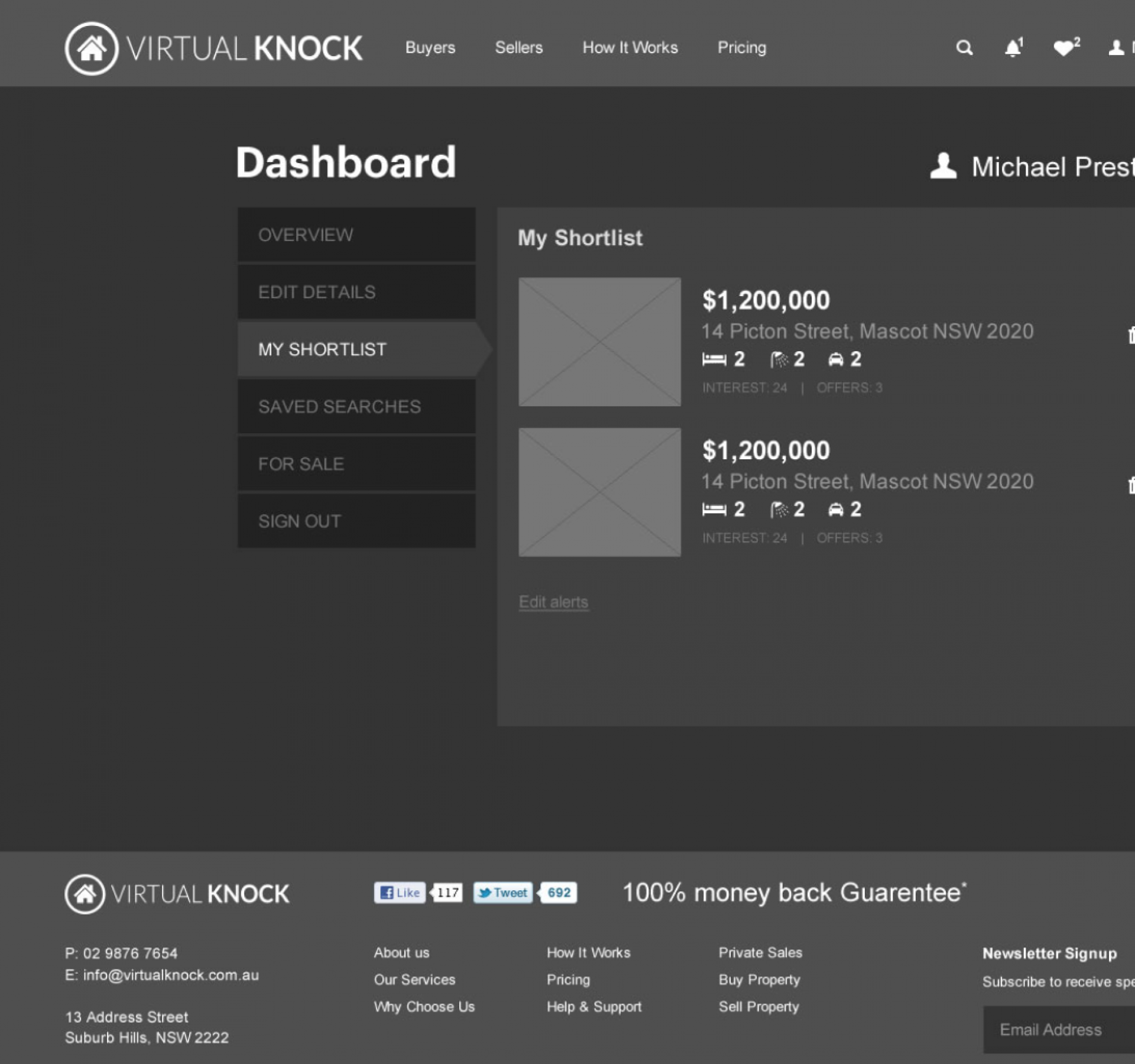Open Help & Support footer link
The width and height of the screenshot is (1135, 1064).
pos(594,1007)
